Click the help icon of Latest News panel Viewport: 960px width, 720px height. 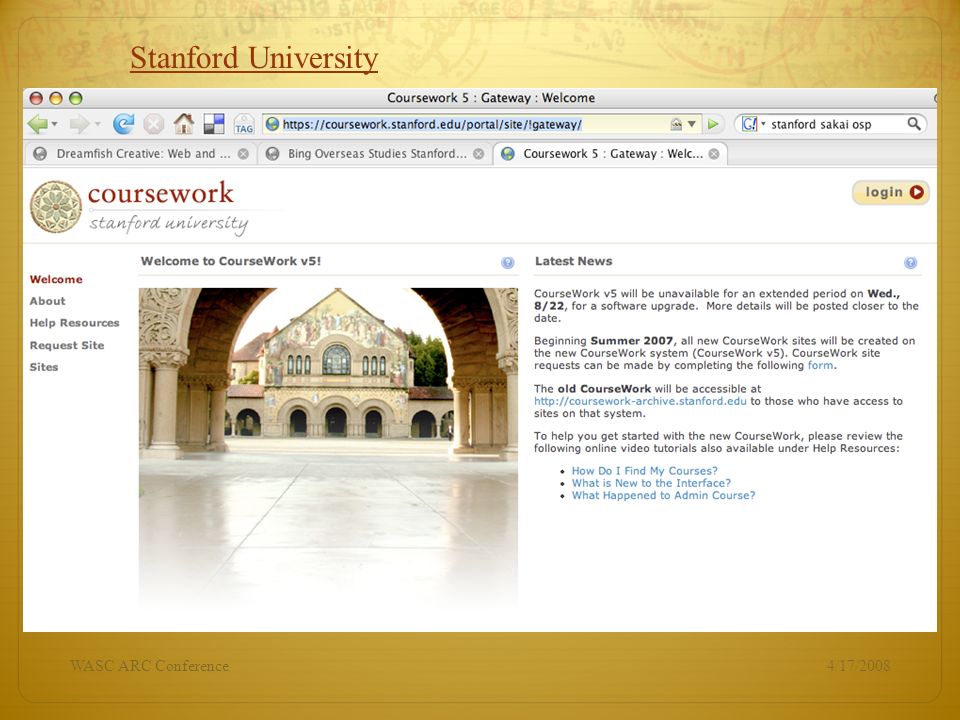[910, 263]
